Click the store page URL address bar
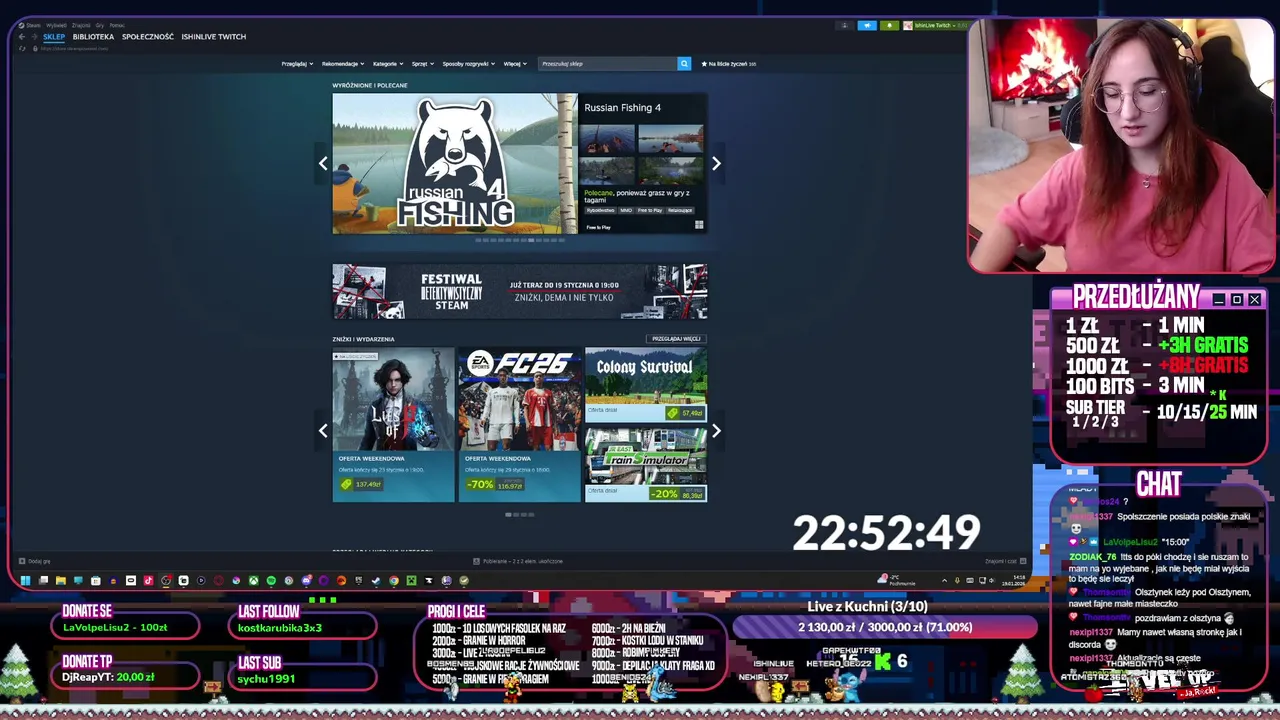The height and width of the screenshot is (720, 1280). [x=75, y=48]
